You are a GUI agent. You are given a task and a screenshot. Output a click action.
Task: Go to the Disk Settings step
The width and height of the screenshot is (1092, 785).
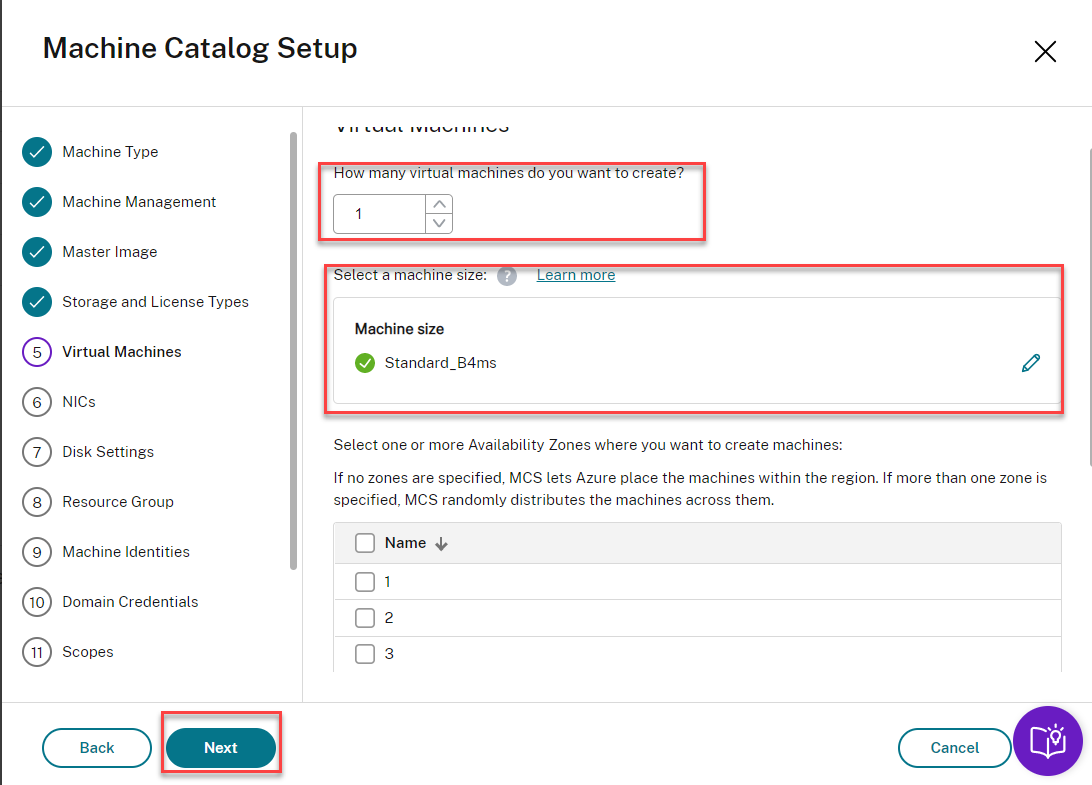coord(108,452)
